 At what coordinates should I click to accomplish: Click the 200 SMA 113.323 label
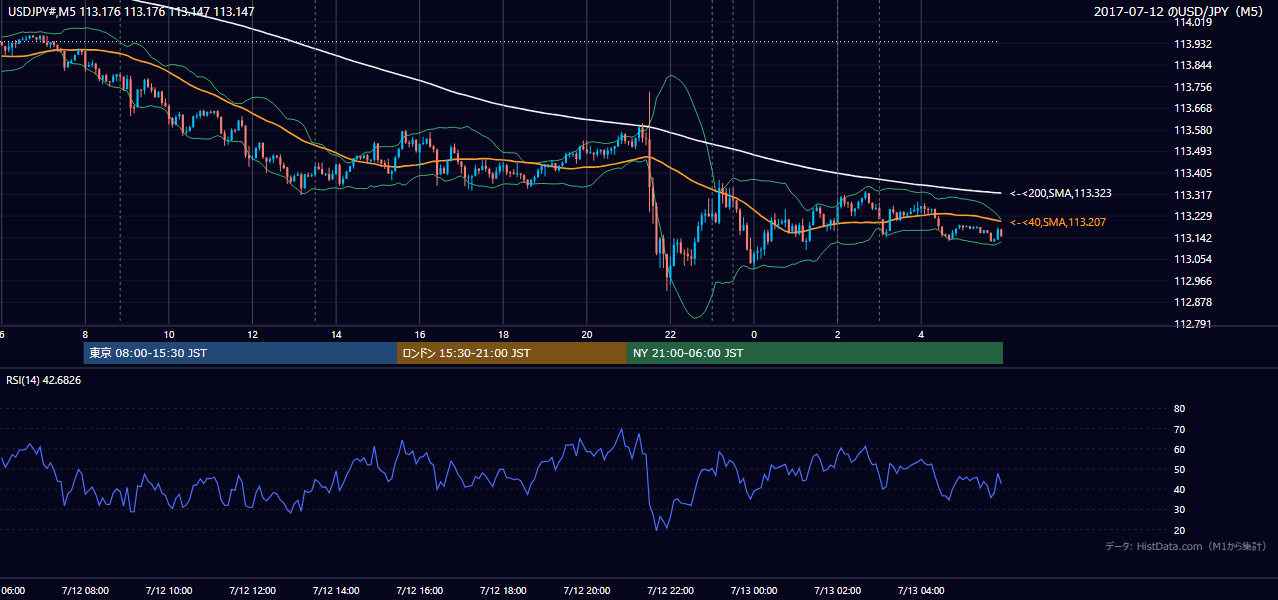pyautogui.click(x=1061, y=193)
